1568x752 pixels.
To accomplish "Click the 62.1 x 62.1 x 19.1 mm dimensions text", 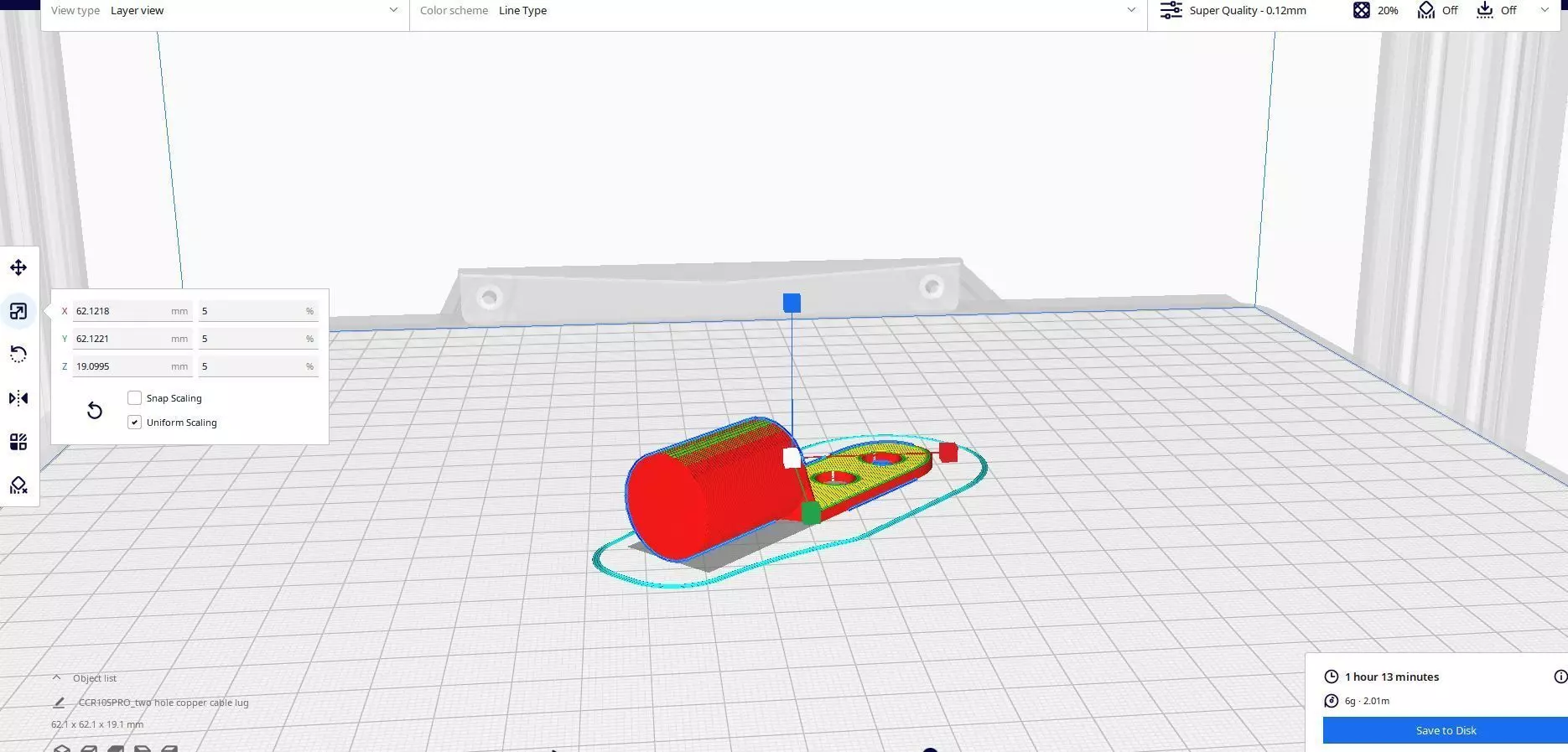I will 97,724.
